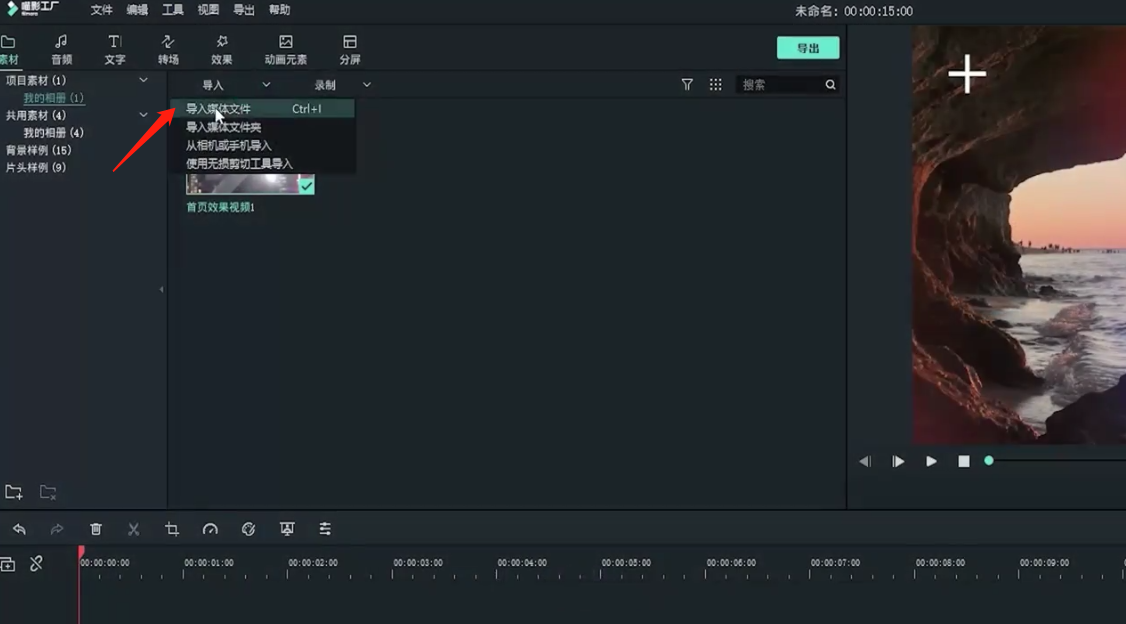Screen dimensions: 1126x624
Task: Click the stop button in preview
Action: click(x=964, y=461)
